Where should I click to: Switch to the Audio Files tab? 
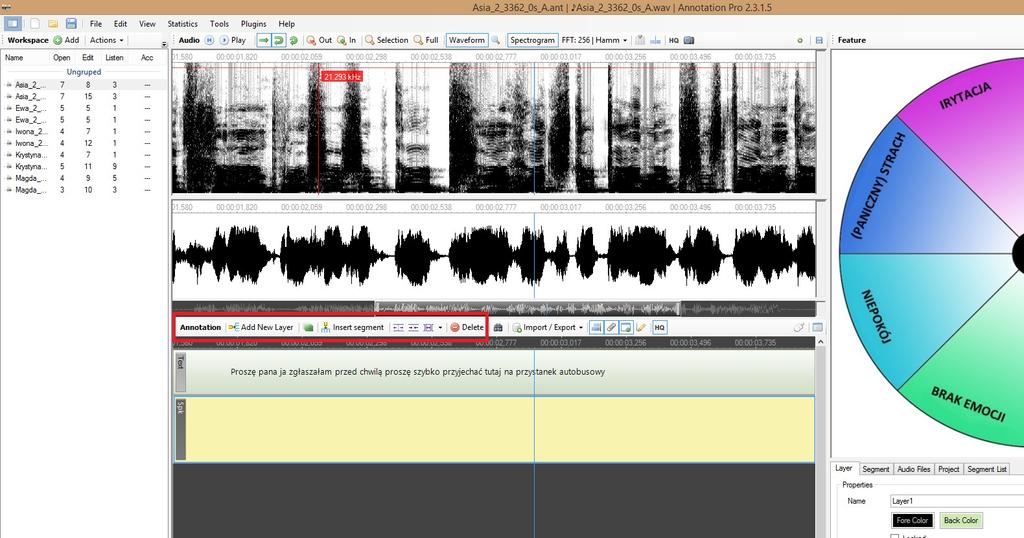click(914, 469)
